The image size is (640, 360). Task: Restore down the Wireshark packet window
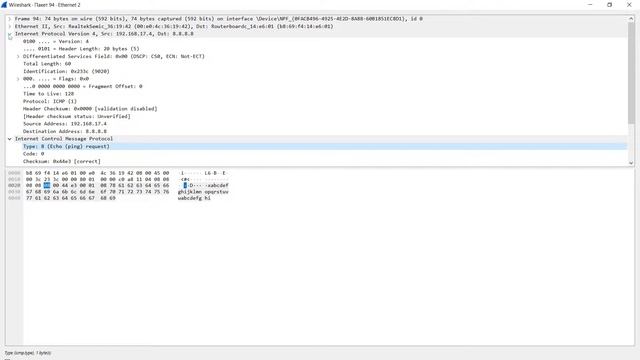[x=609, y=5]
